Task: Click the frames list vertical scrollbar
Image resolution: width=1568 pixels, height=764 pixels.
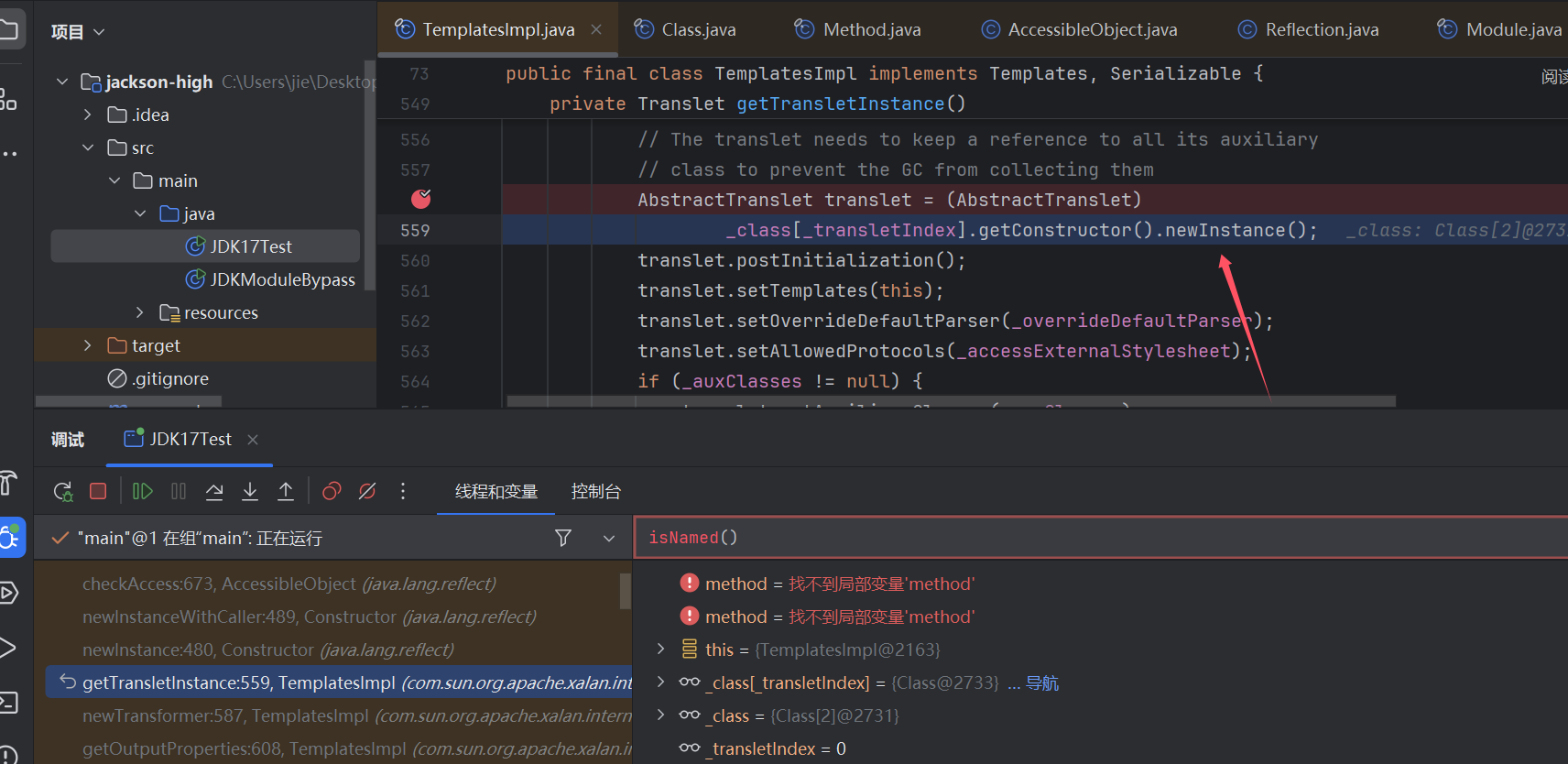Action: point(626,591)
